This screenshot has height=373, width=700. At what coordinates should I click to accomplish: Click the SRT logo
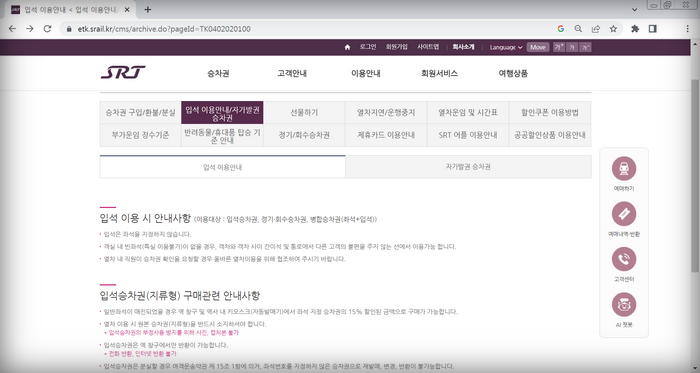(123, 72)
